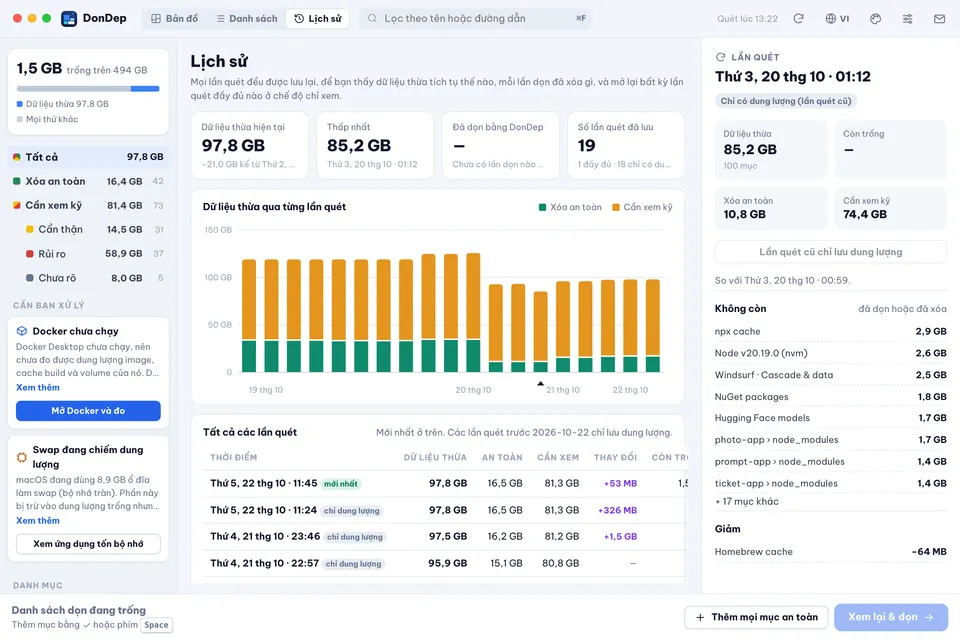Screen dimensions: 960x640
Task: Click the storage usage bar in sidebar
Action: 88,89
